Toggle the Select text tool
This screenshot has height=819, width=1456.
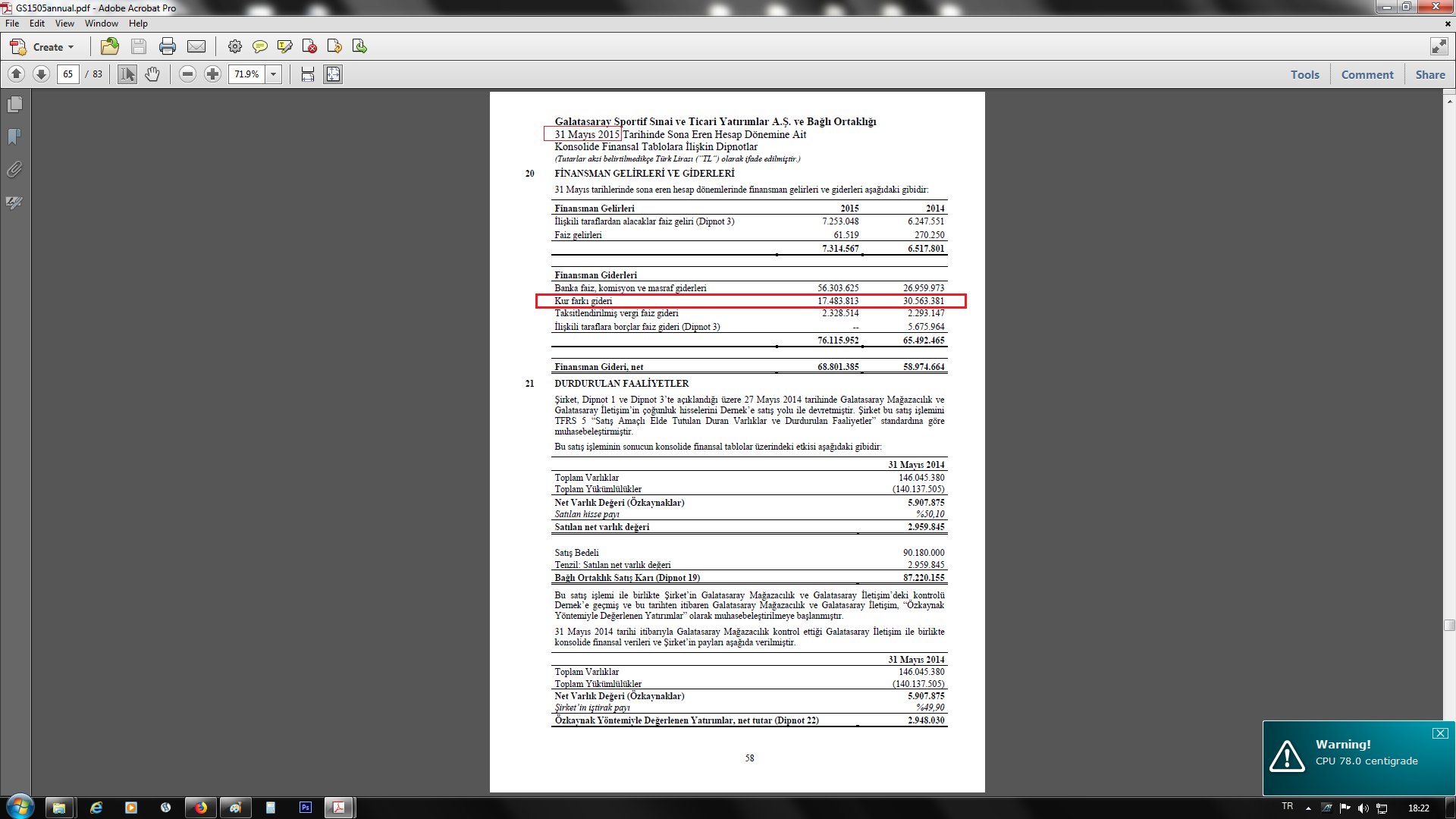pos(127,74)
